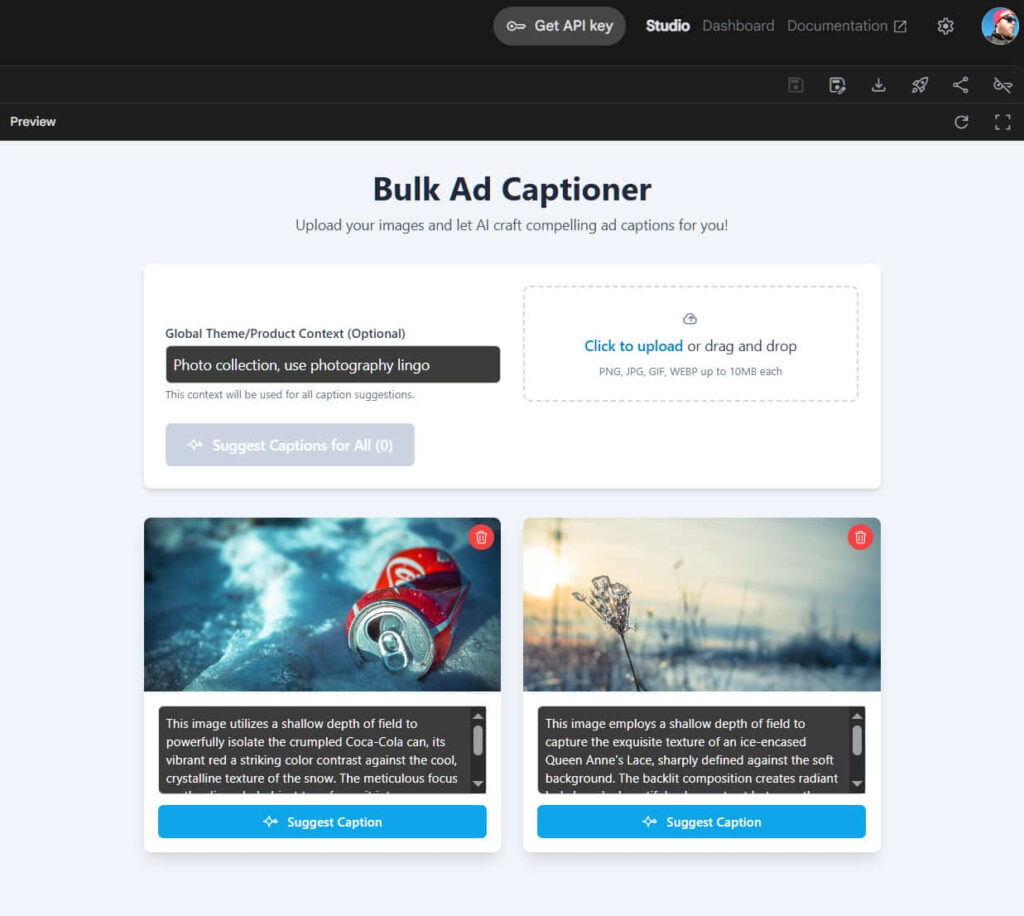1024x916 pixels.
Task: Click the crossed-out key icon
Action: (x=1002, y=85)
